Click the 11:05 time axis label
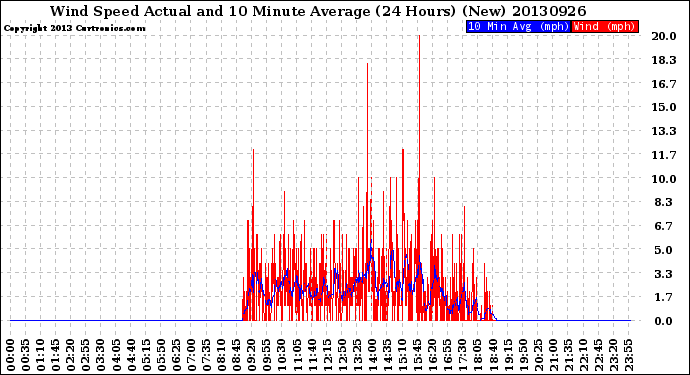Screen dimensions: 690x375 297,355
